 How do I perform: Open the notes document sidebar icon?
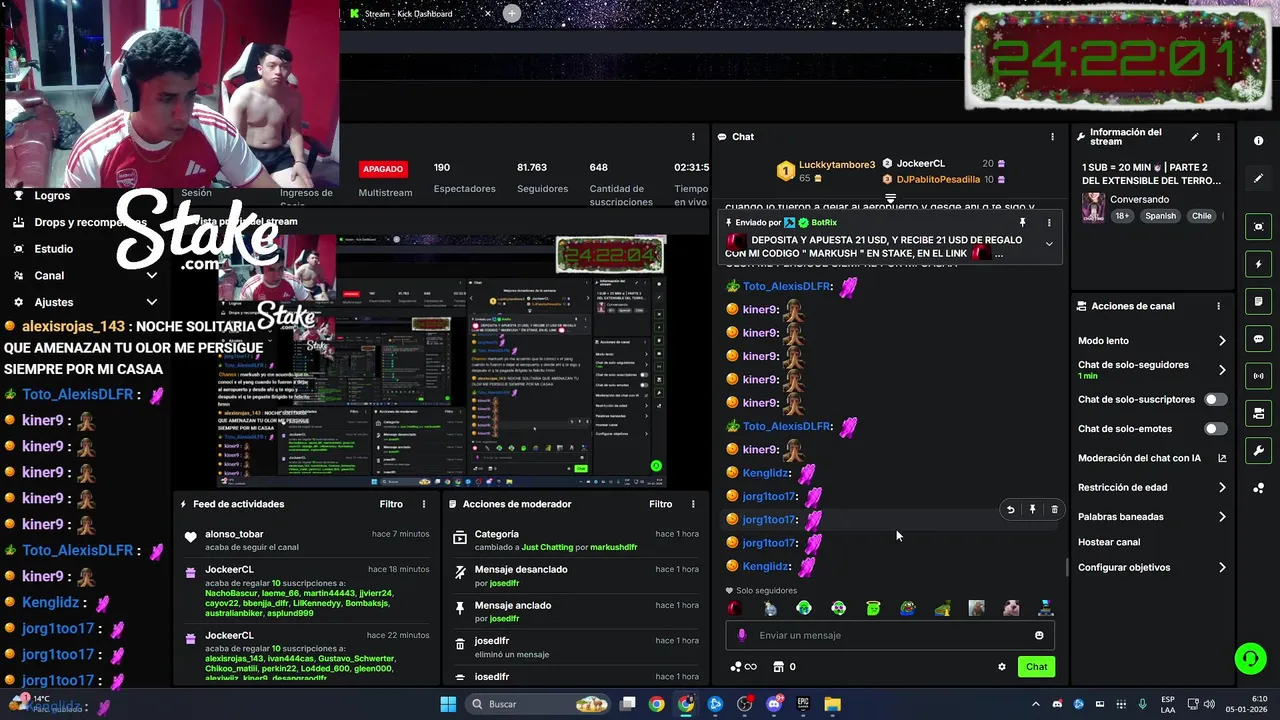tap(1258, 301)
